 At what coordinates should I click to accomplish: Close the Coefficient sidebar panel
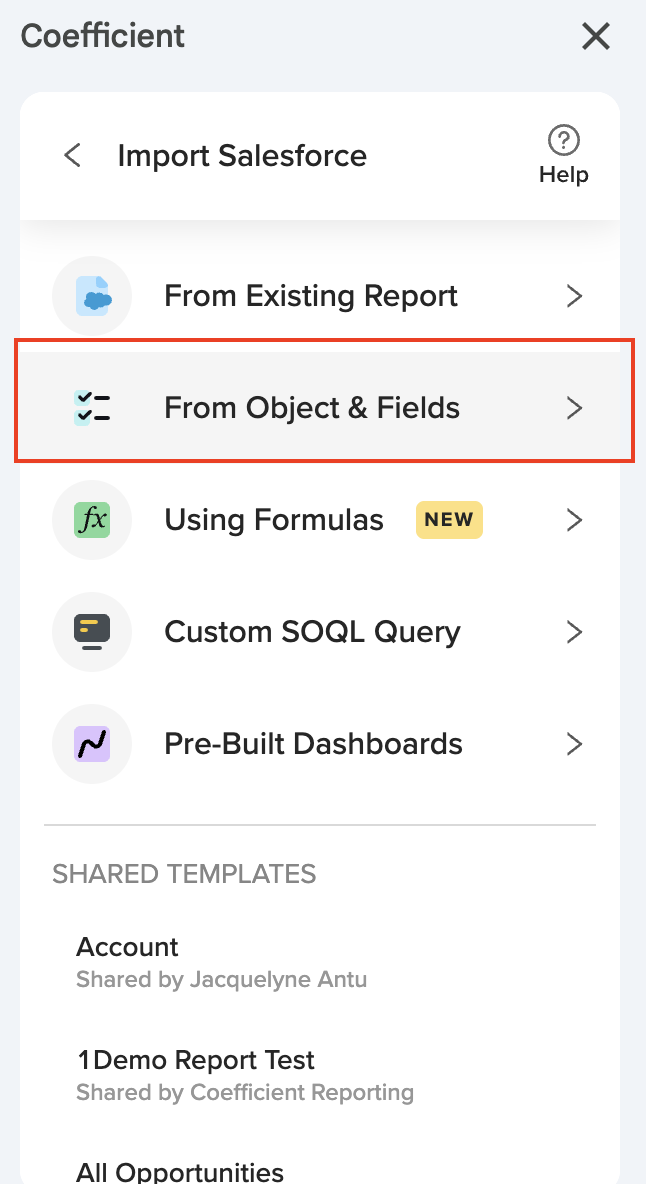coord(596,37)
